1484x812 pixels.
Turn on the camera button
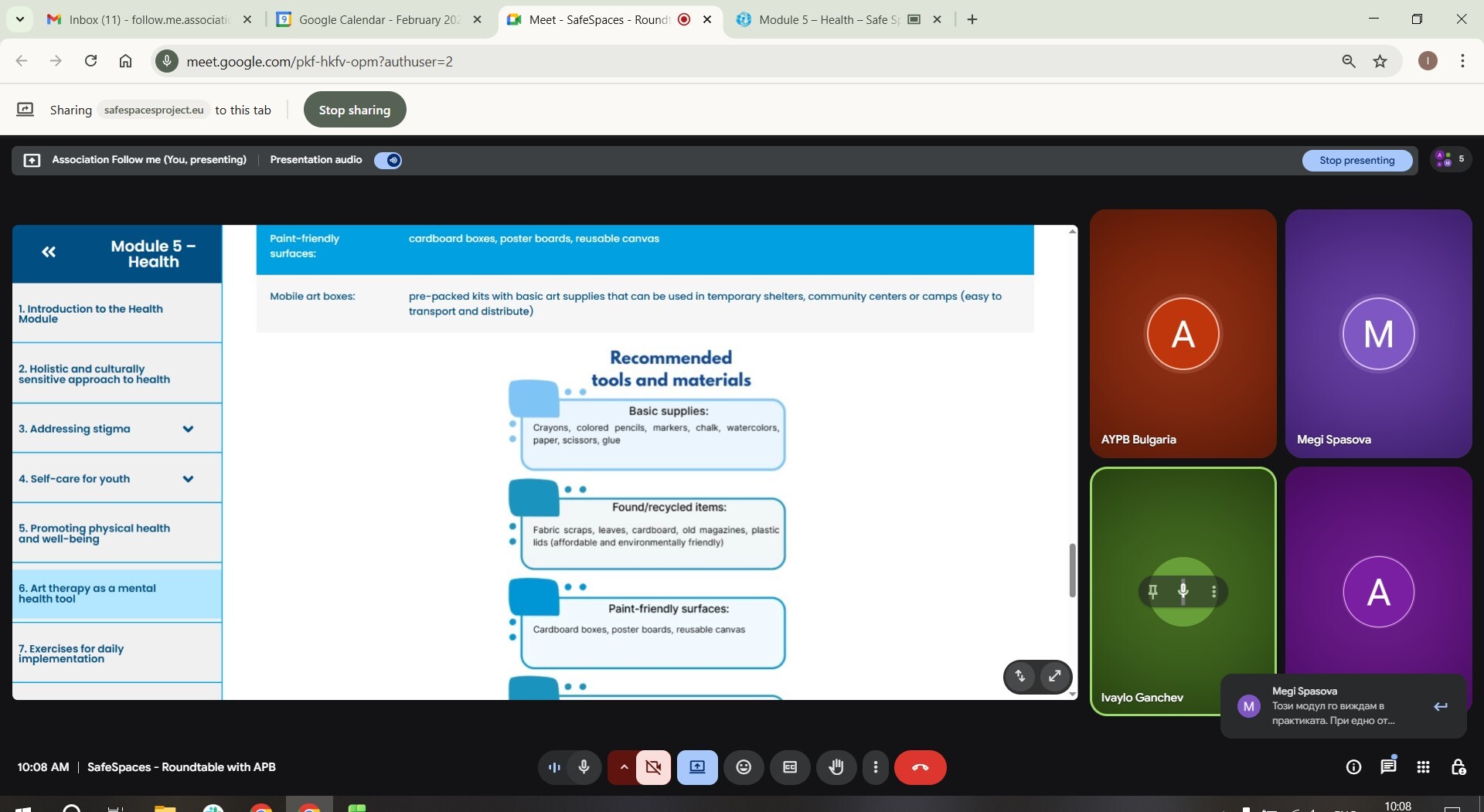654,767
